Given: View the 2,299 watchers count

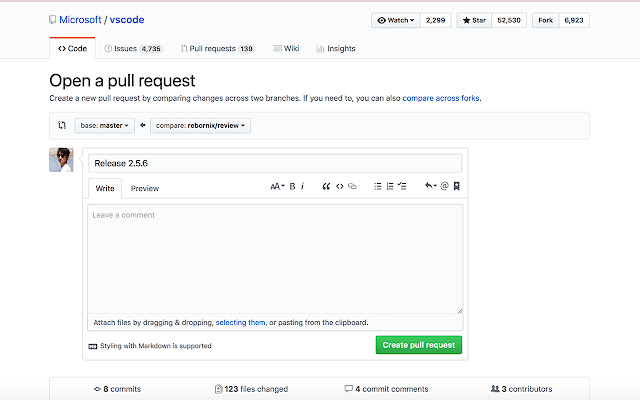Looking at the screenshot, I should (x=436, y=20).
